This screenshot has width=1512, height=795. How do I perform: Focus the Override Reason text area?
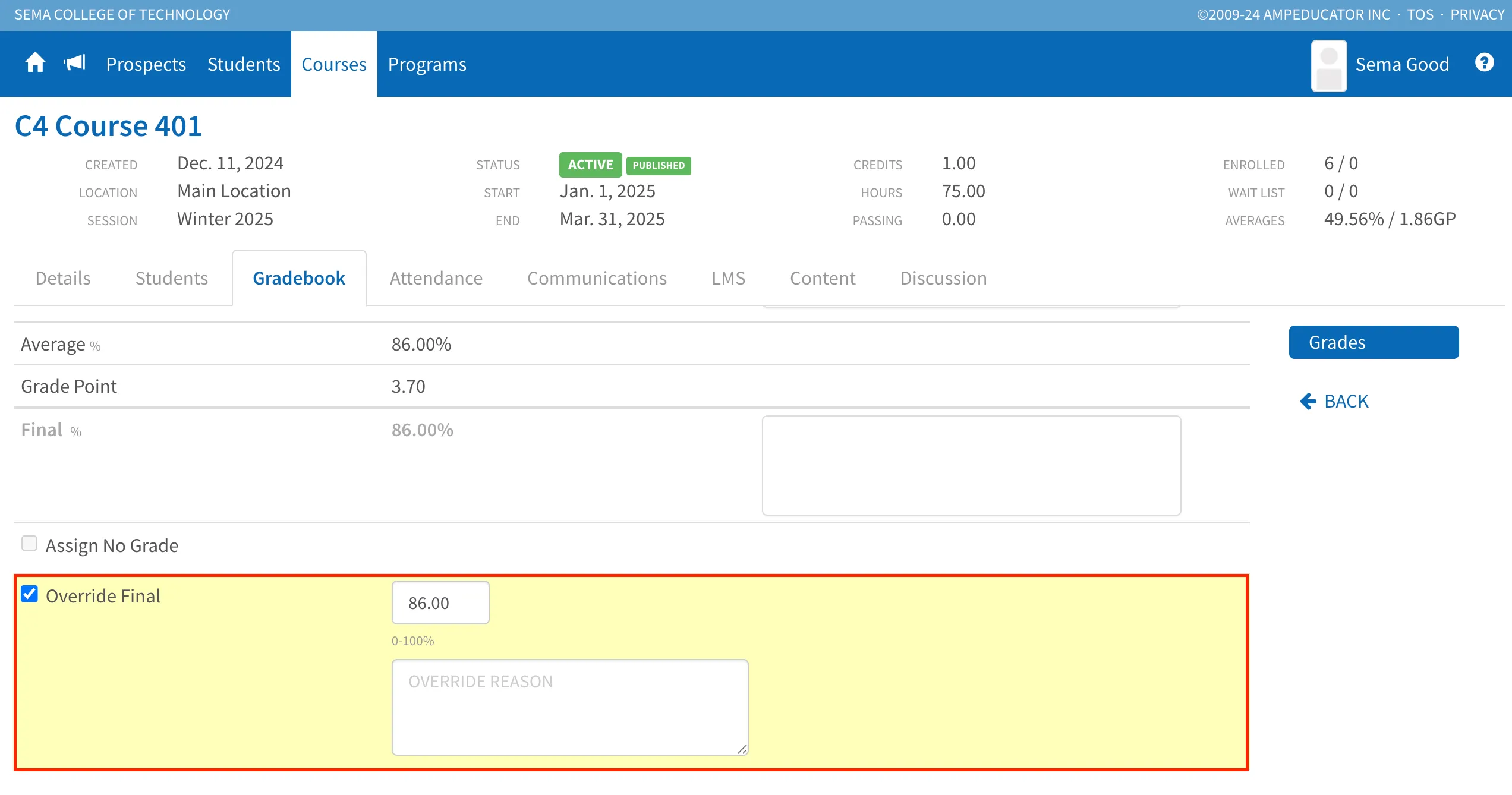570,707
